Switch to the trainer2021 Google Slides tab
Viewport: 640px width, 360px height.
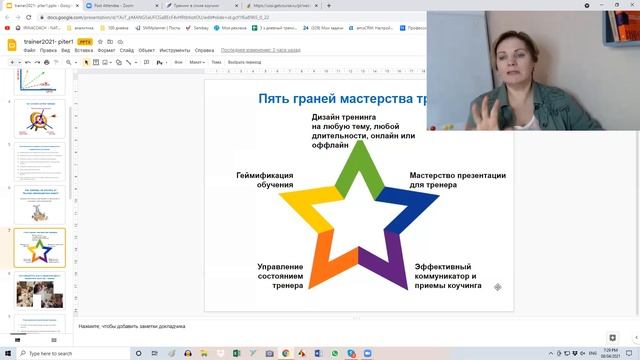coord(42,6)
